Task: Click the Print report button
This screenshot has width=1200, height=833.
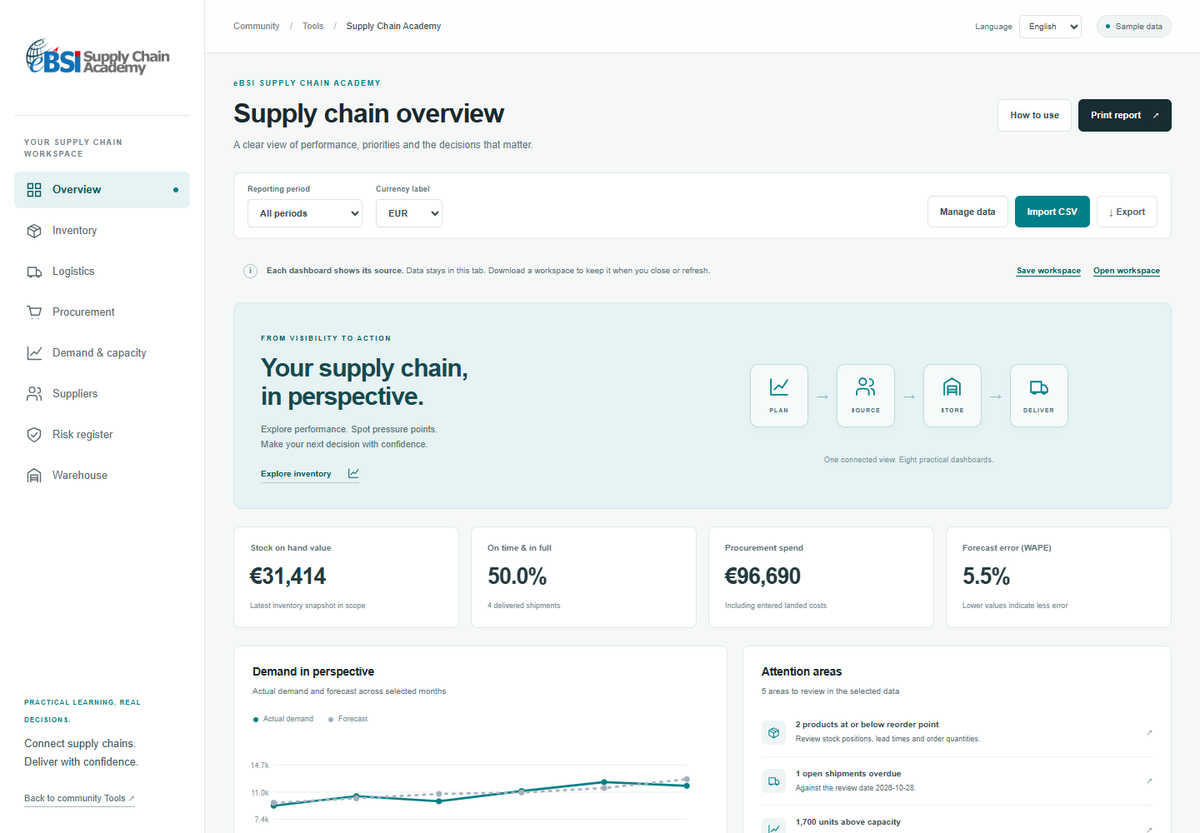Action: coord(1124,115)
